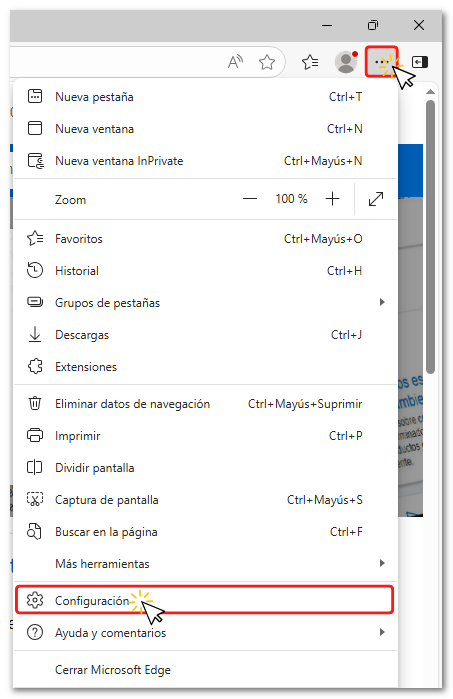Open the Favorites list toolbar icon
453x699 pixels.
coord(310,62)
